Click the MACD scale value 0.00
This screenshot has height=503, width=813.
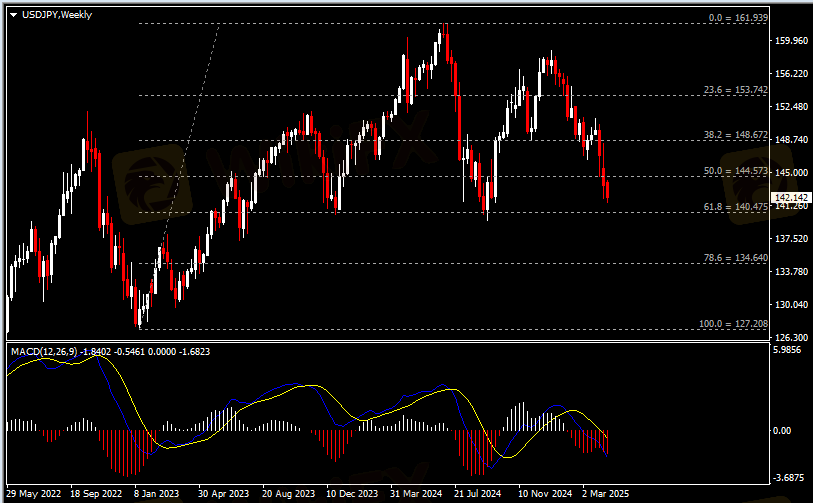click(x=782, y=430)
